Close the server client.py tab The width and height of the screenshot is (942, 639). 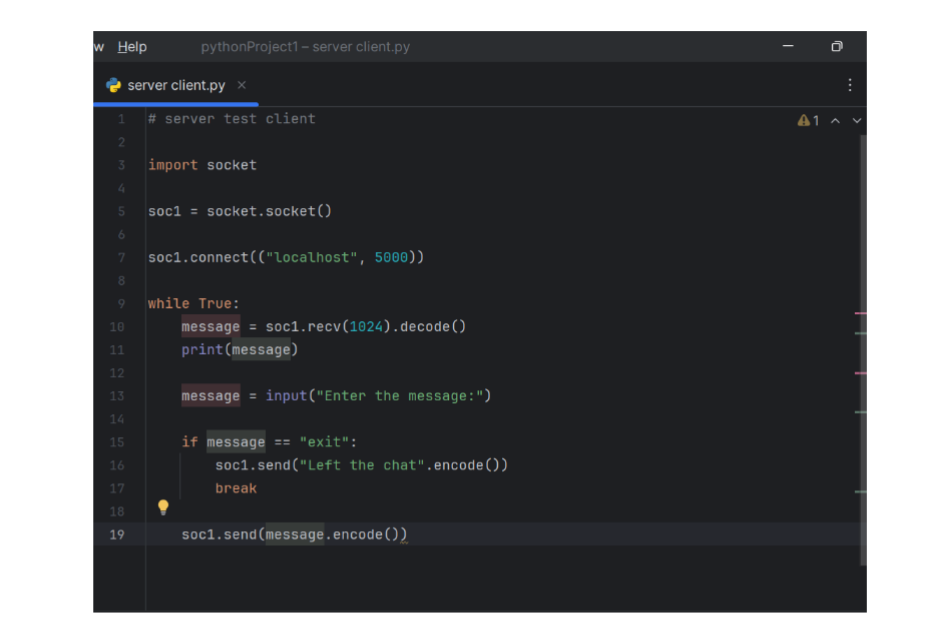pos(242,85)
